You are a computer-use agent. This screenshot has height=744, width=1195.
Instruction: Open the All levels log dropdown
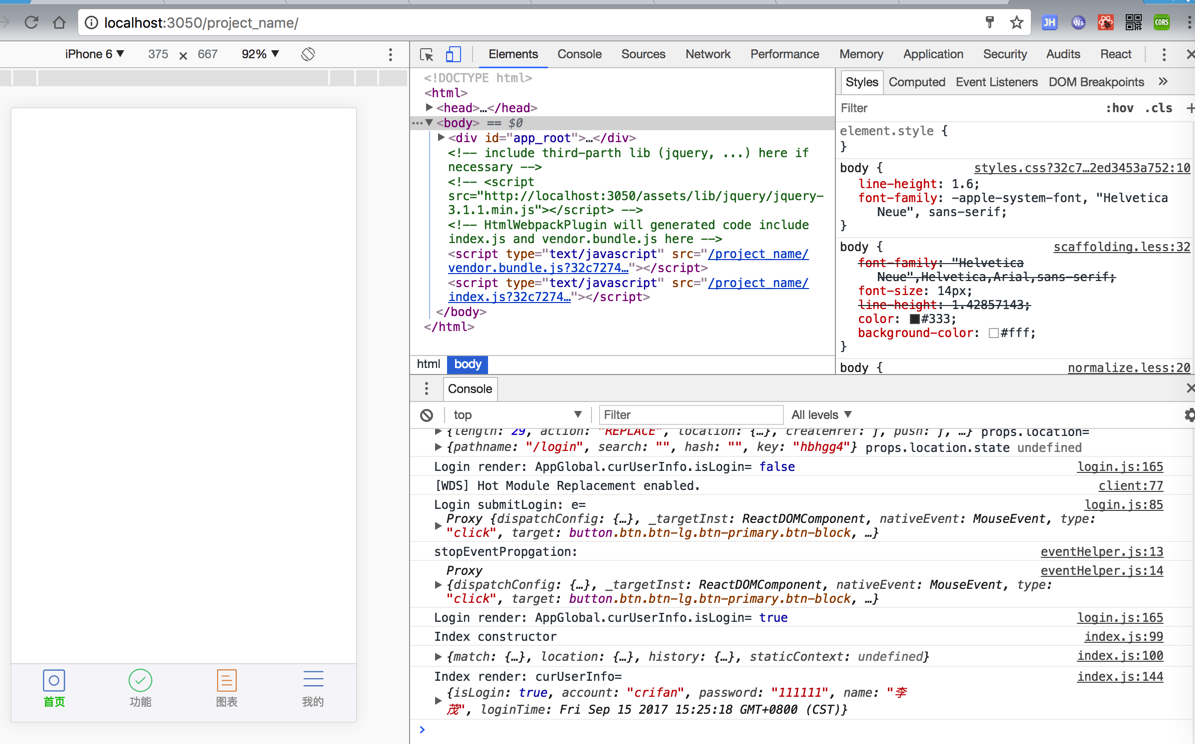coord(821,415)
